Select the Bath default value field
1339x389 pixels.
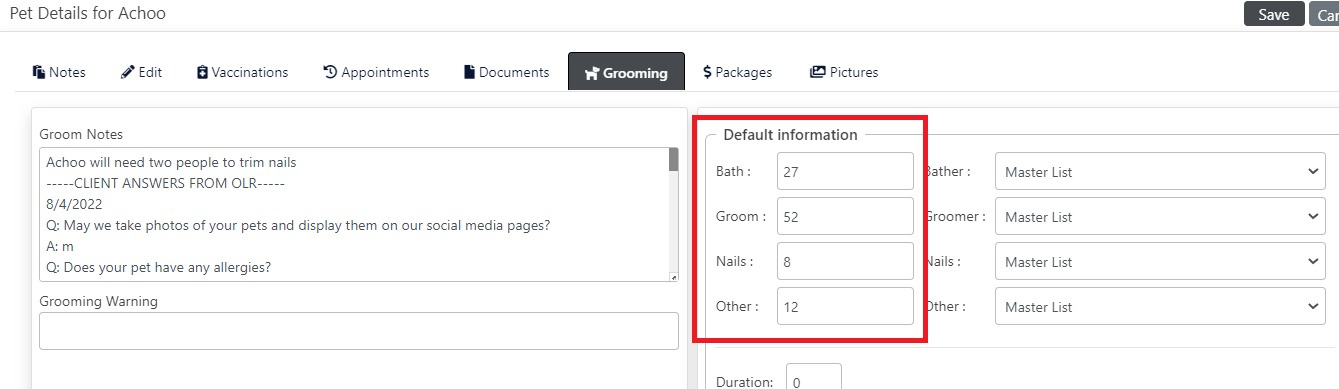pyautogui.click(x=845, y=171)
